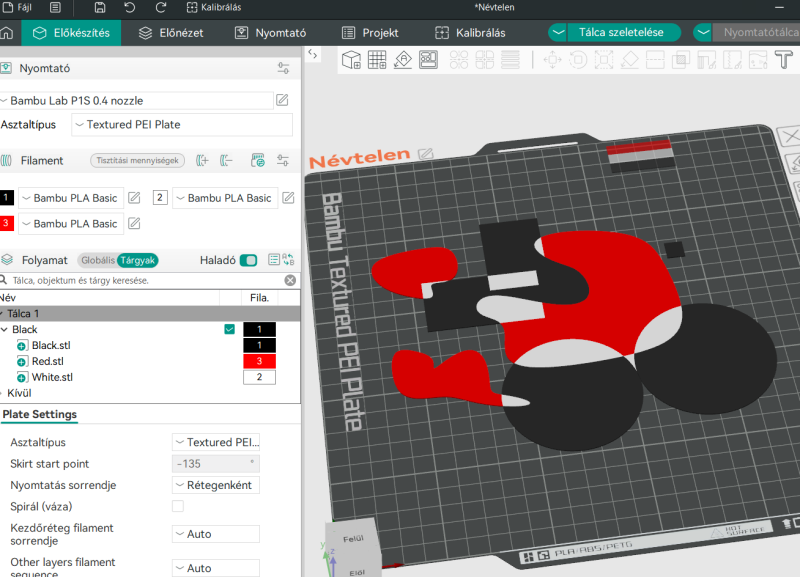Select Red.stl in the object list

point(47,361)
